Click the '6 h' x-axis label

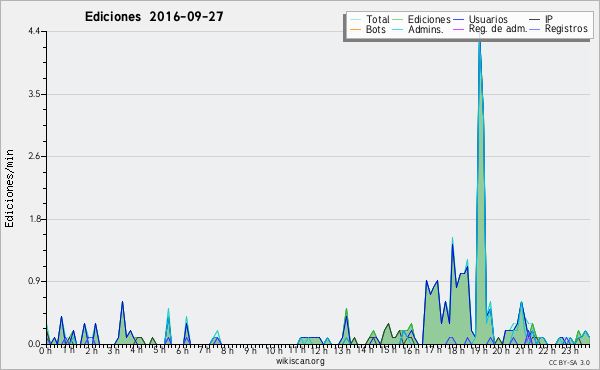pyautogui.click(x=182, y=350)
